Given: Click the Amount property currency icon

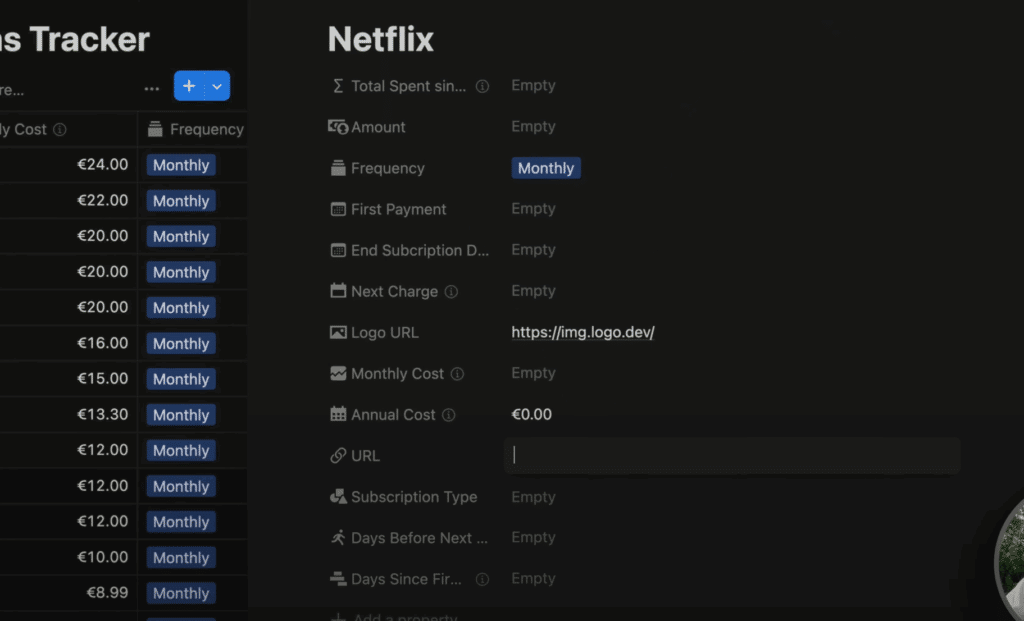Looking at the screenshot, I should pyautogui.click(x=338, y=127).
